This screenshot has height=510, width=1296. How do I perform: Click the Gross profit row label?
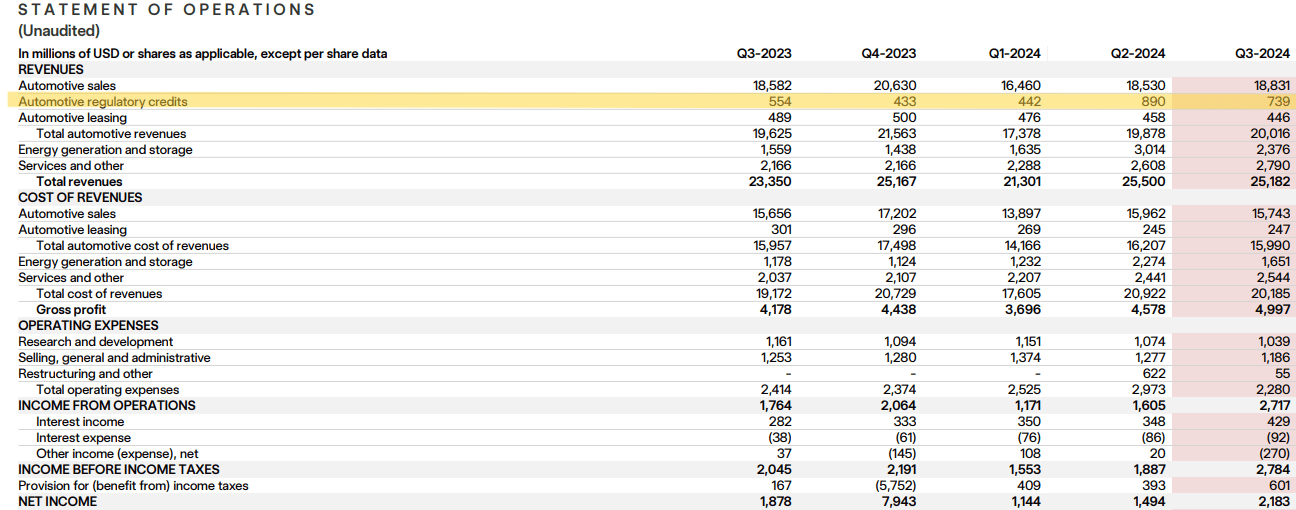pyautogui.click(x=72, y=310)
